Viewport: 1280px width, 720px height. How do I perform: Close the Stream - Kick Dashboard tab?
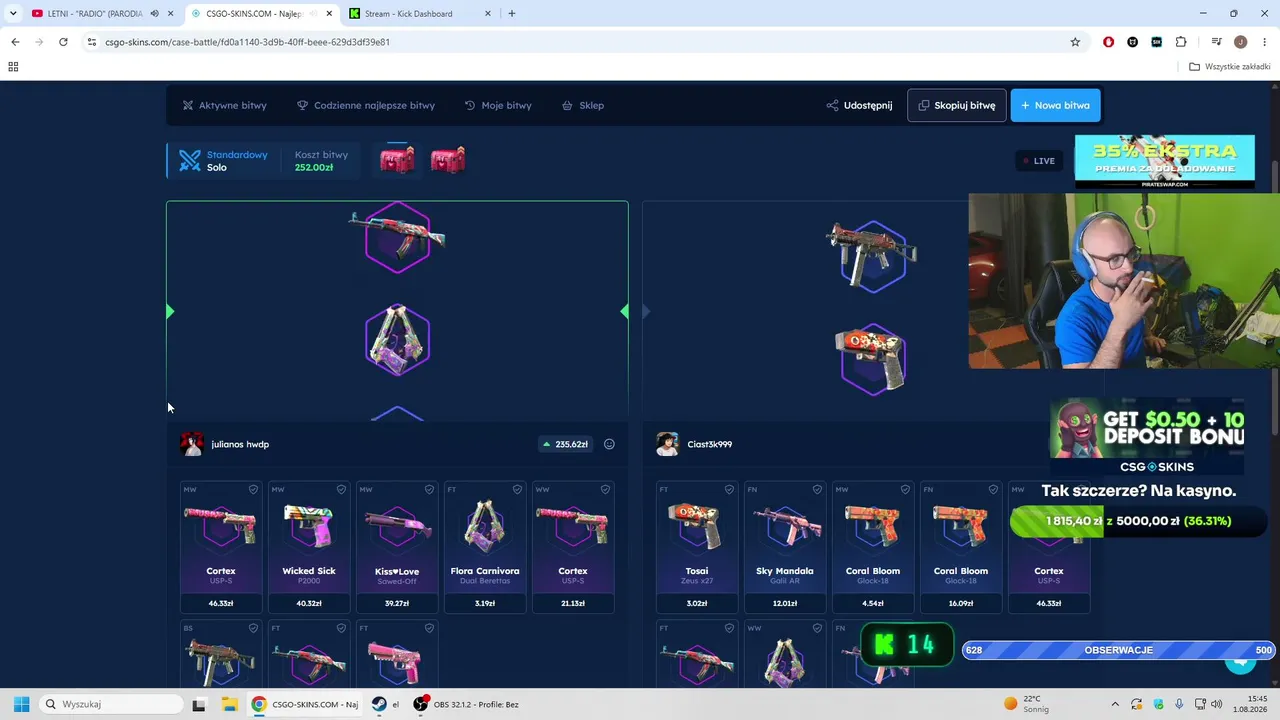[x=488, y=14]
